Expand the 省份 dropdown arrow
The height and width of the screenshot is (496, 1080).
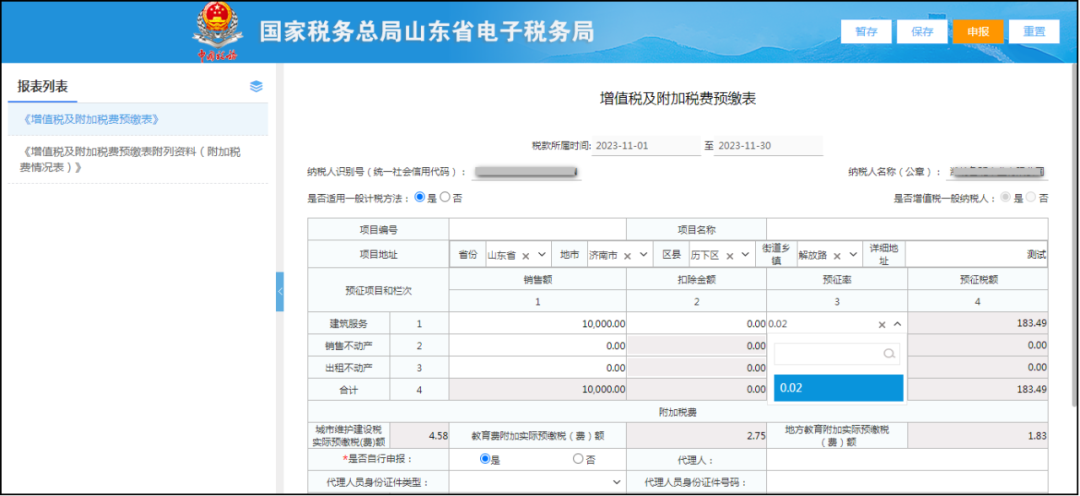click(541, 255)
